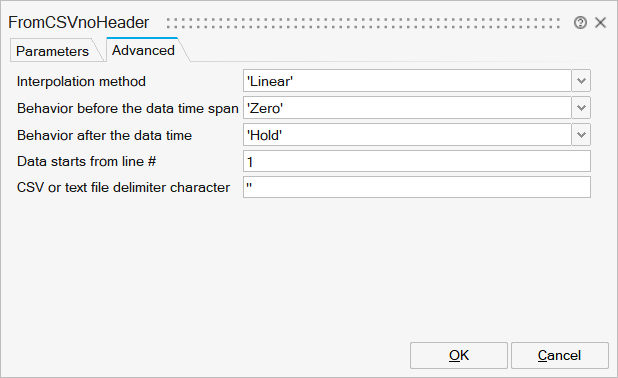Click the CSV or text file delimiter label
Viewport: 618px width, 378px height.
coord(123,187)
